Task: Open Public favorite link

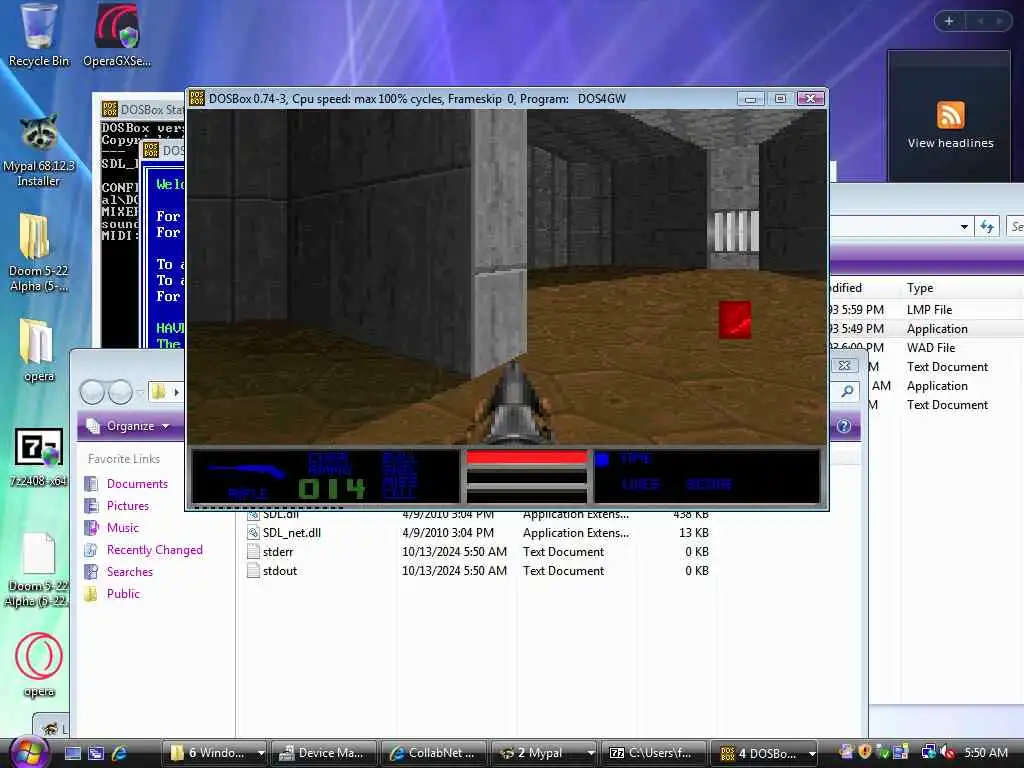Action: [123, 594]
